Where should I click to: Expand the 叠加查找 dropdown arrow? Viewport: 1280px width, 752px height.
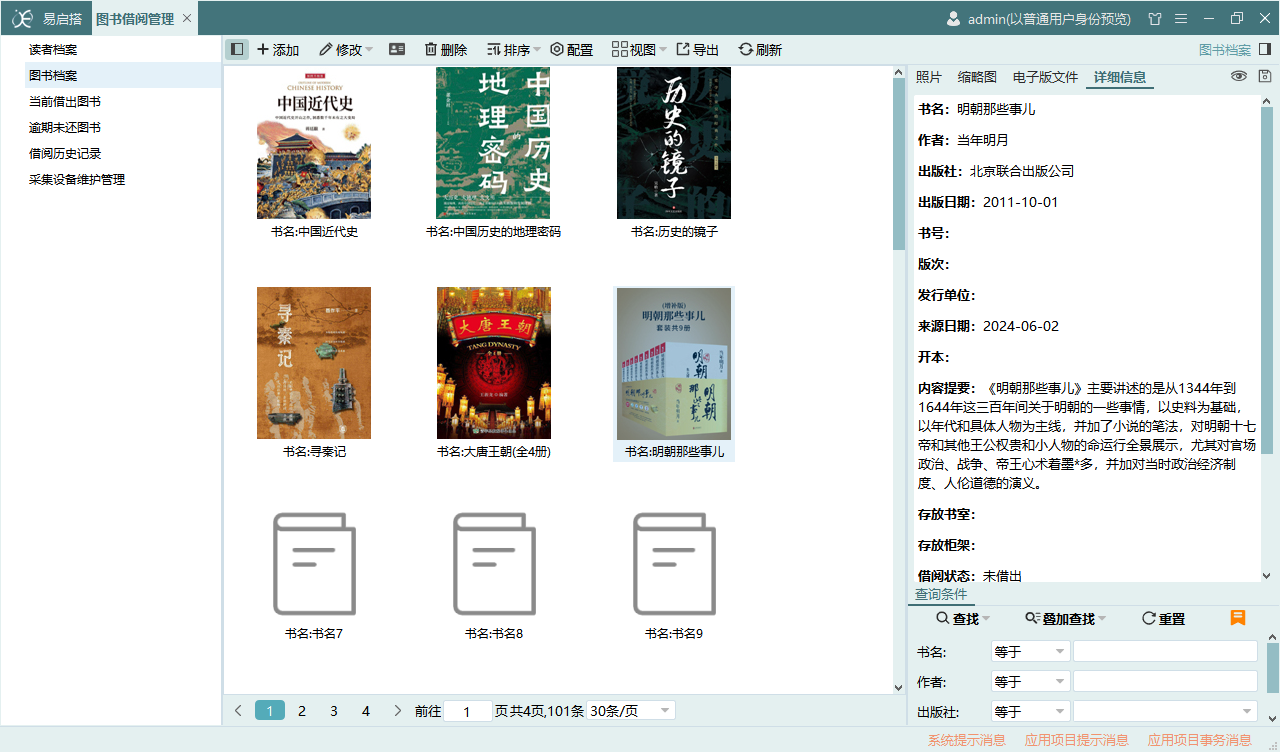pyautogui.click(x=1102, y=620)
